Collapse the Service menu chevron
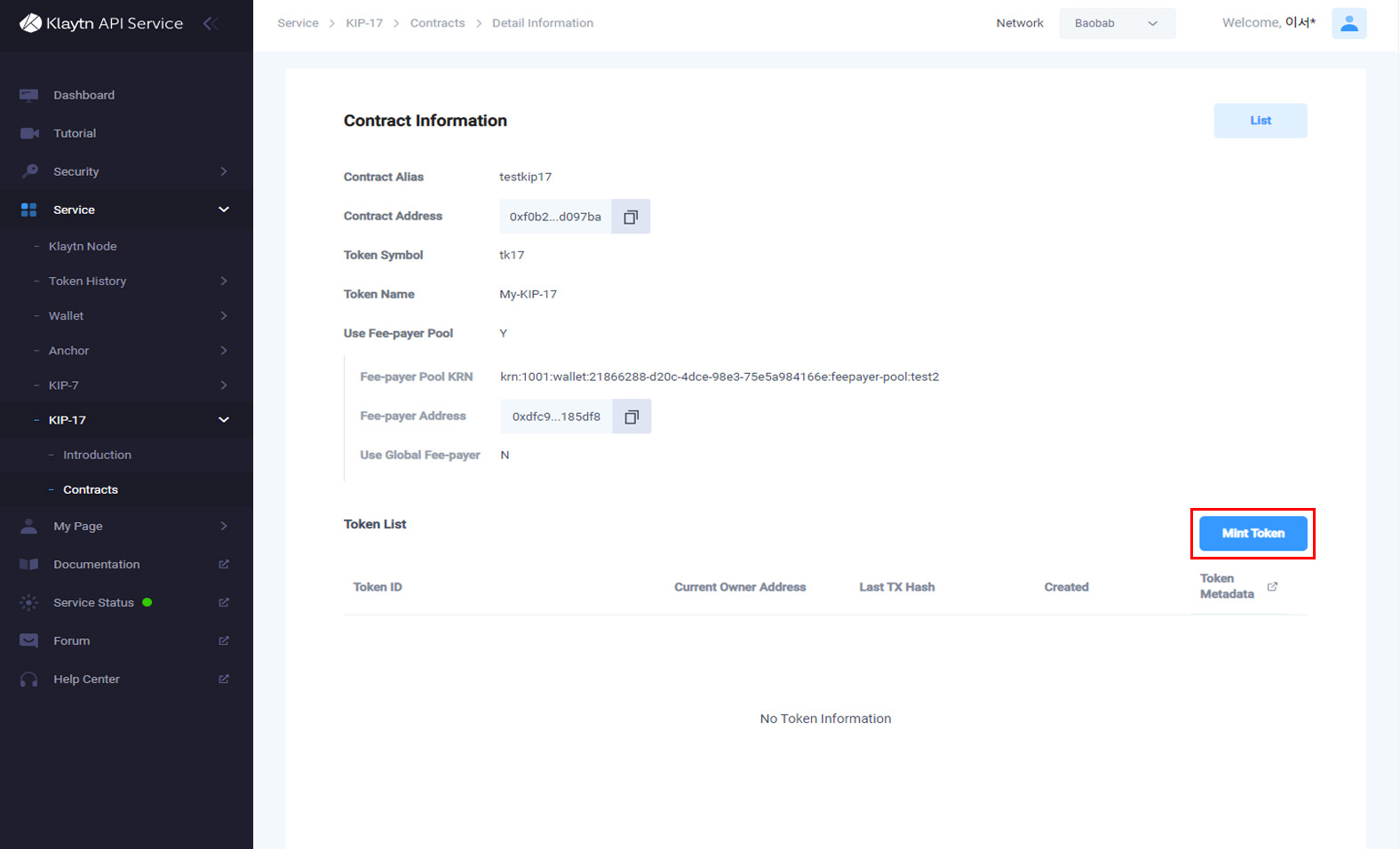This screenshot has height=849, width=1400. (224, 210)
